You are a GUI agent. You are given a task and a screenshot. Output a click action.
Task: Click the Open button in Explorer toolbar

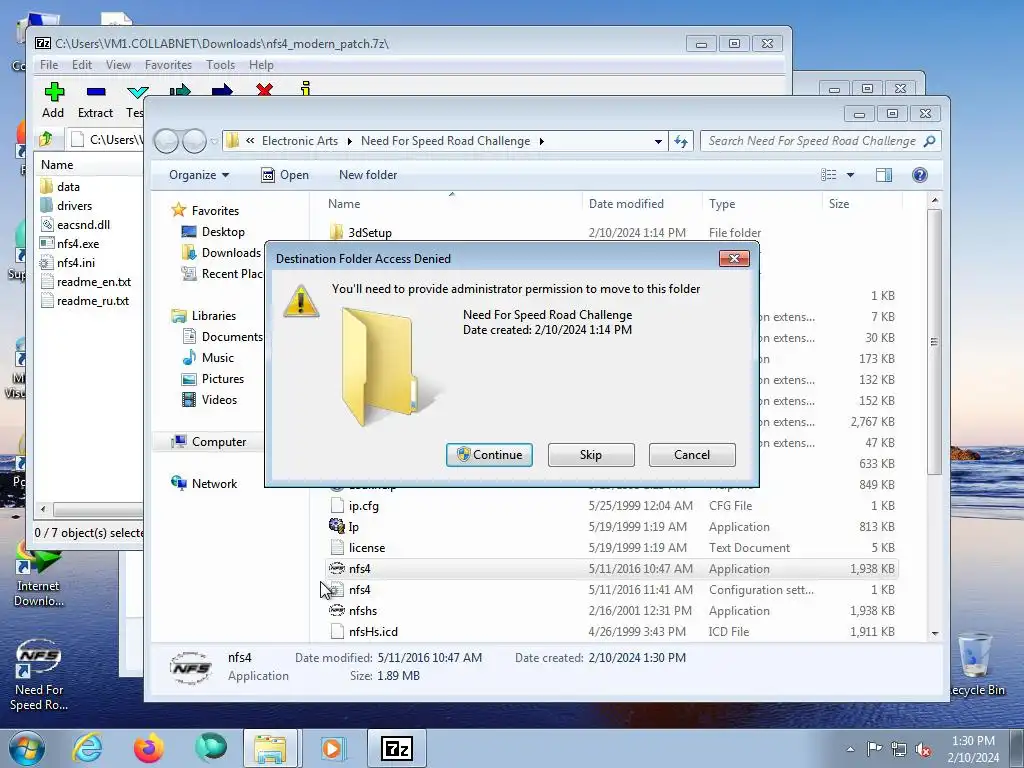click(285, 174)
